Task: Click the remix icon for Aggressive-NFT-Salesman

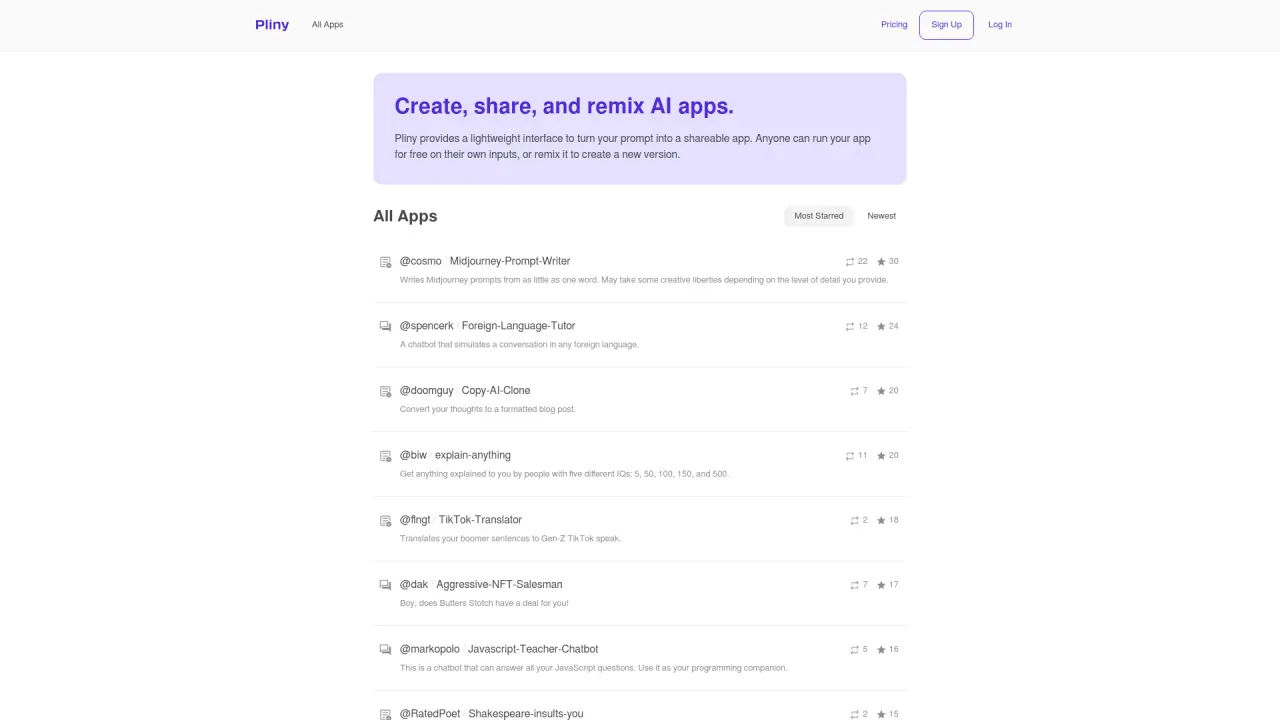Action: (854, 585)
